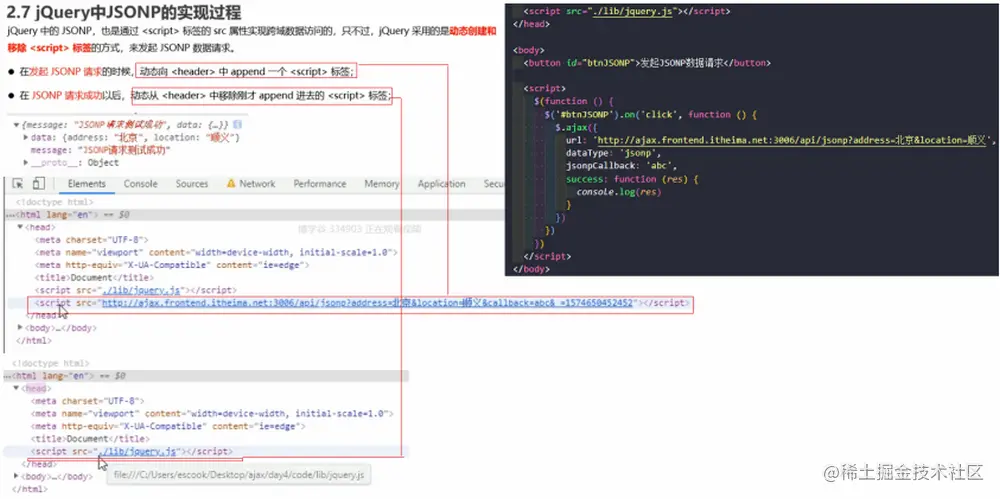Click the warning triangle beside Network
Image resolution: width=1000 pixels, height=499 pixels.
pos(231,184)
